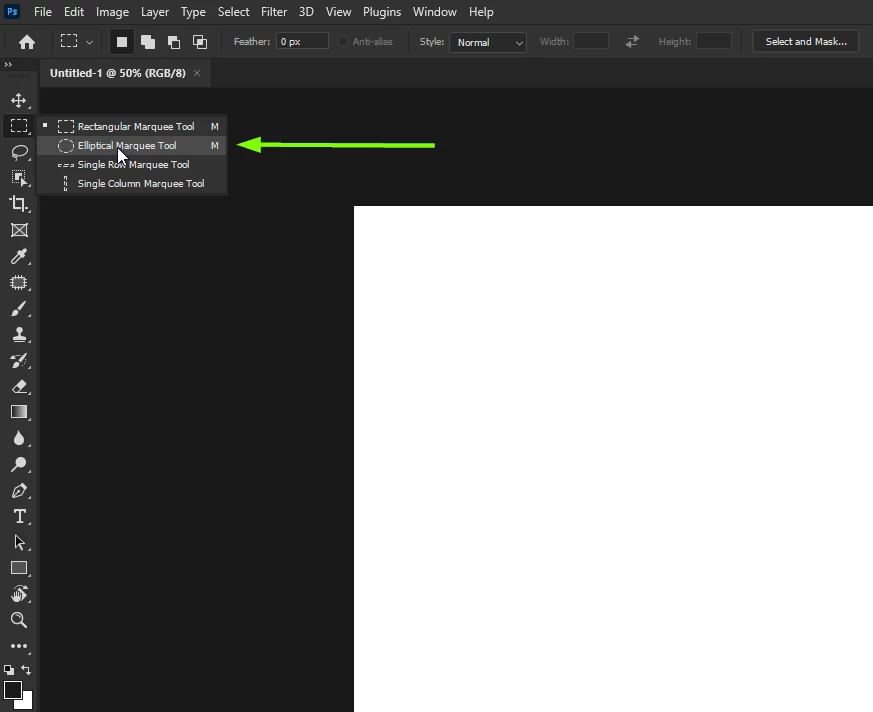873x712 pixels.
Task: Select the Clone Stamp tool
Action: coord(19,334)
